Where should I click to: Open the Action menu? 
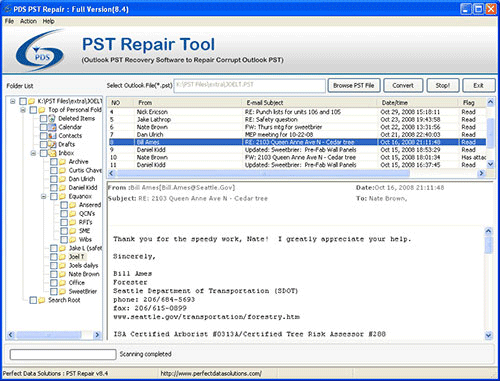point(28,21)
